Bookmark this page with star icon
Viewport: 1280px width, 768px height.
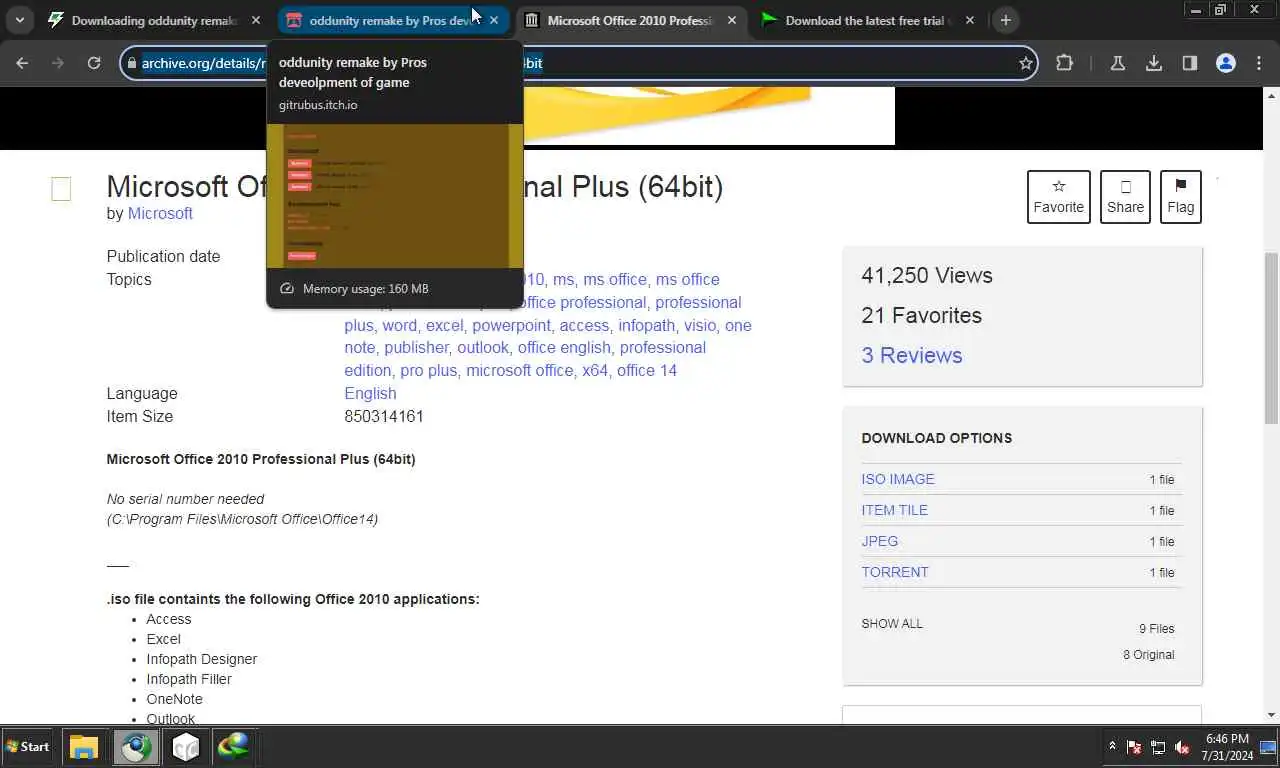pos(1025,63)
